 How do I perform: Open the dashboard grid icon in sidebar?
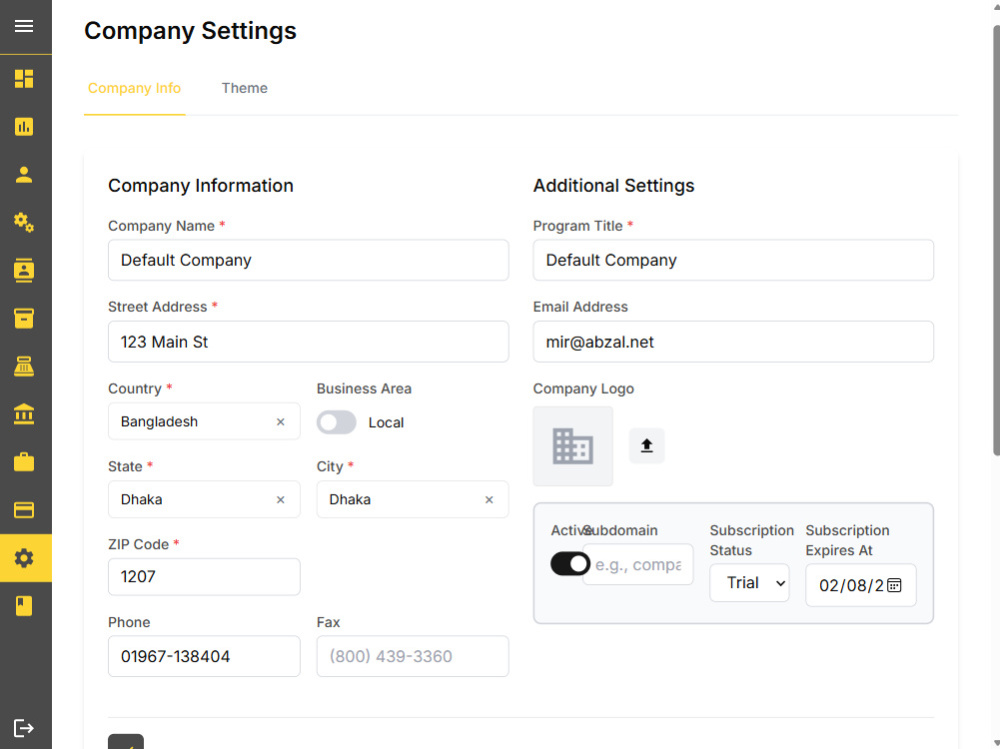24,78
